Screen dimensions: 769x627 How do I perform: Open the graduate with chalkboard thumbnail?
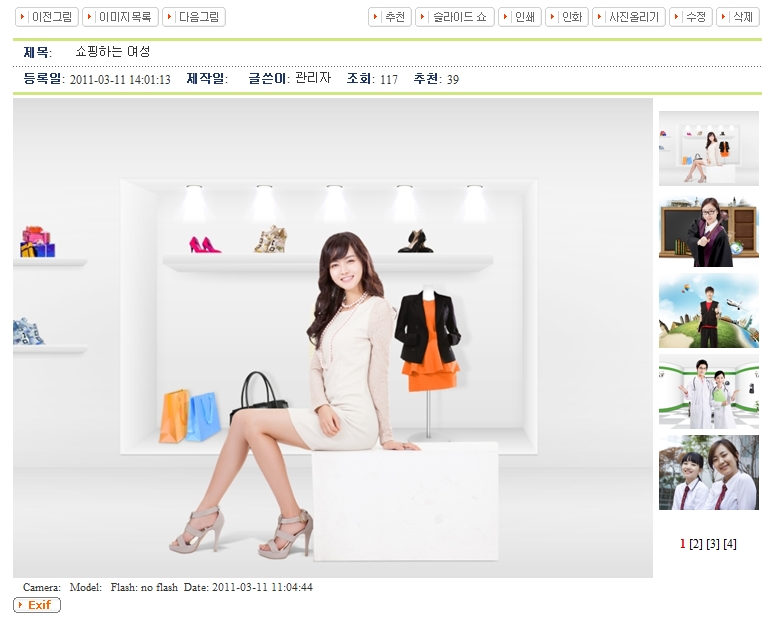[708, 230]
